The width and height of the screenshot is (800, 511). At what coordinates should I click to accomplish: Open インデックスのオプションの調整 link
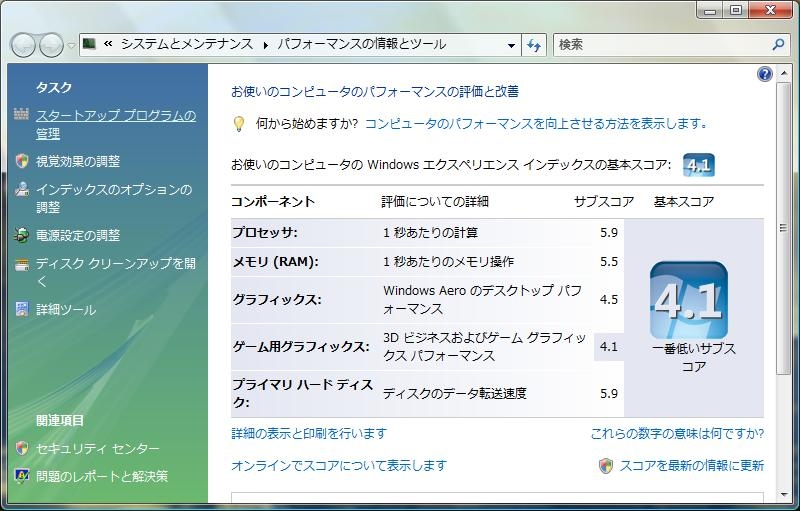click(x=114, y=198)
